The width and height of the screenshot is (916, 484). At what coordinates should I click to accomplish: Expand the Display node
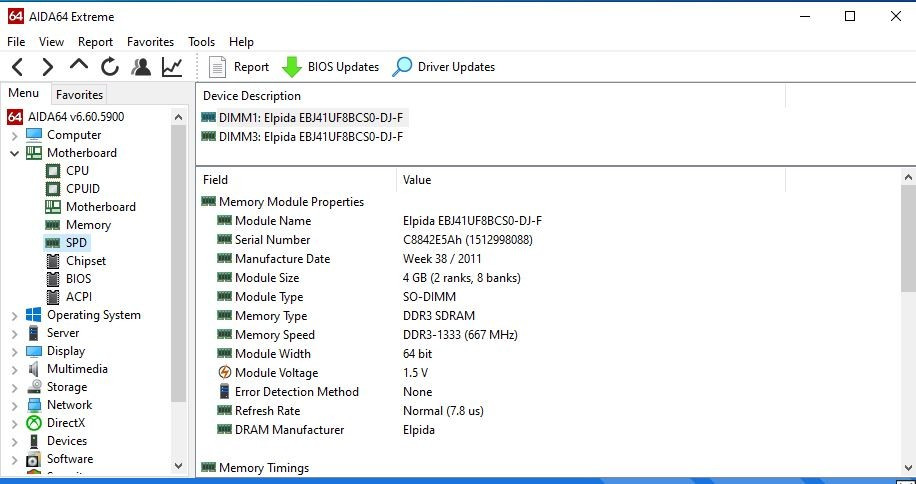(15, 352)
